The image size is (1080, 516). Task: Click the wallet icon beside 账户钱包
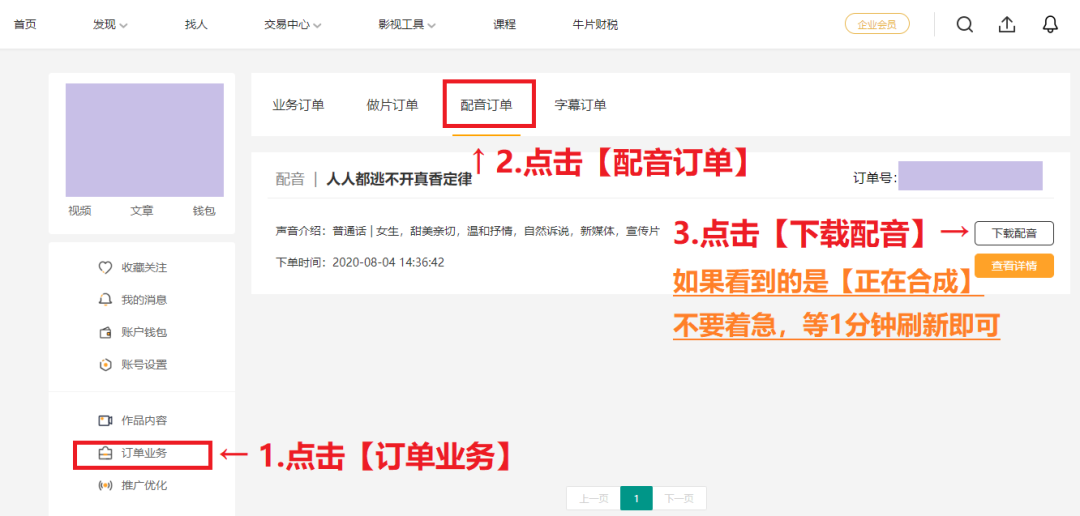(x=105, y=332)
